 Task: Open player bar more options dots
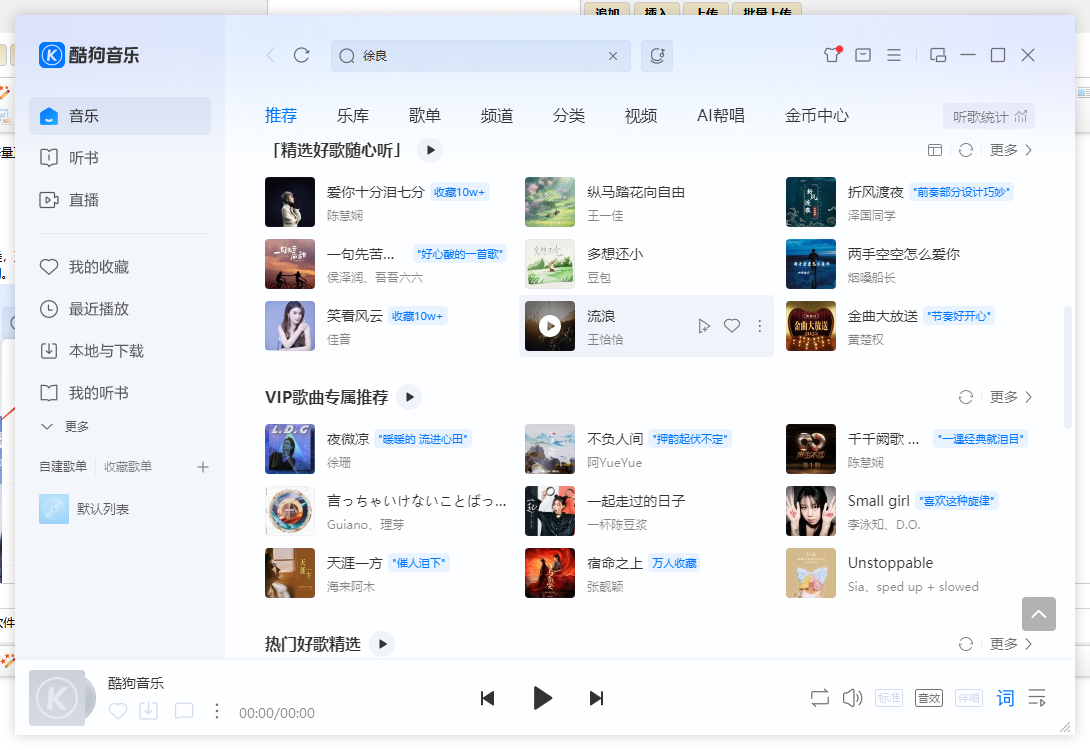[217, 711]
